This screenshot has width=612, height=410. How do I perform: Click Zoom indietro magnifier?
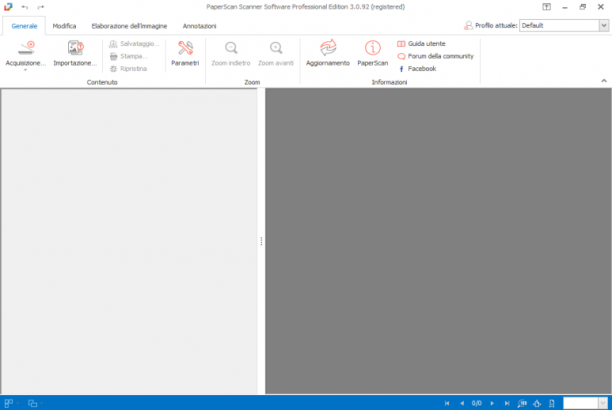pyautogui.click(x=231, y=53)
